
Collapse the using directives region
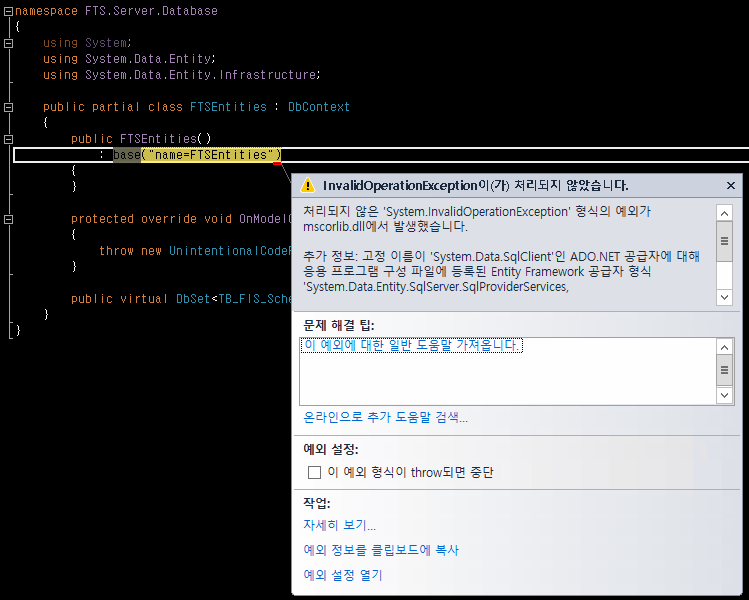[8, 43]
